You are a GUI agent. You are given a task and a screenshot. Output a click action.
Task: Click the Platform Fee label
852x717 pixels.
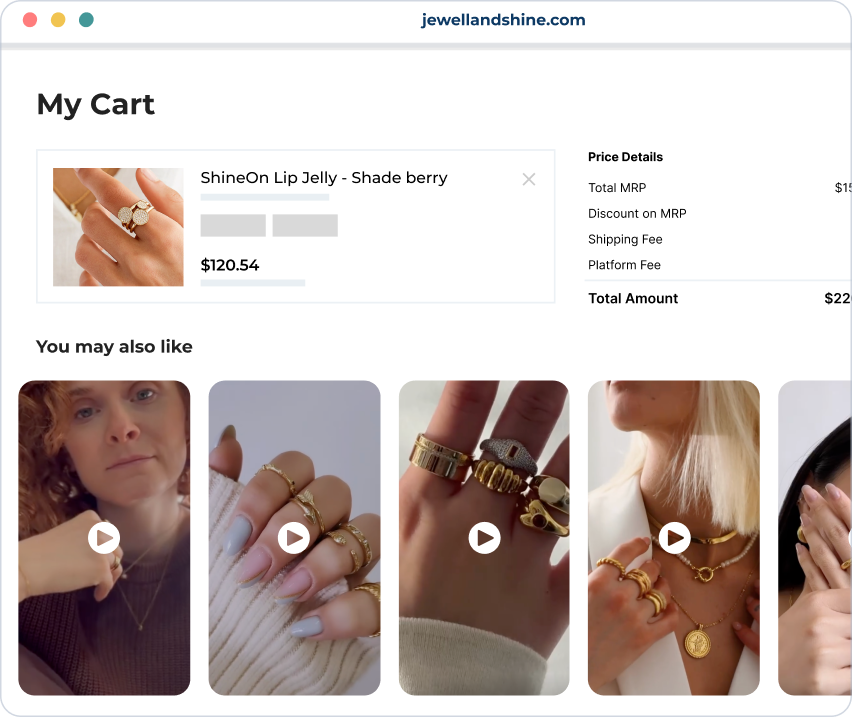(x=624, y=265)
